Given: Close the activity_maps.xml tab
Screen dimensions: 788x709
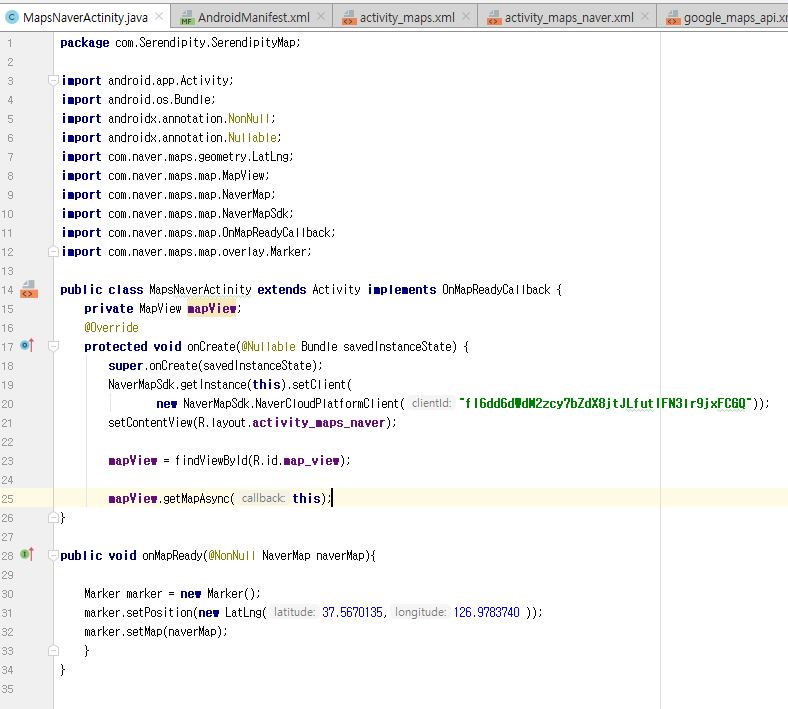Looking at the screenshot, I should pyautogui.click(x=465, y=18).
